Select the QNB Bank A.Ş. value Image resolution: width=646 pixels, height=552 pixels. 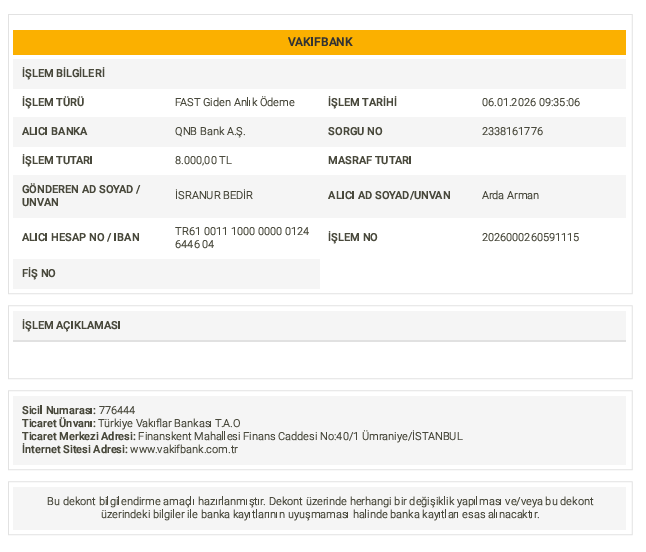click(210, 131)
